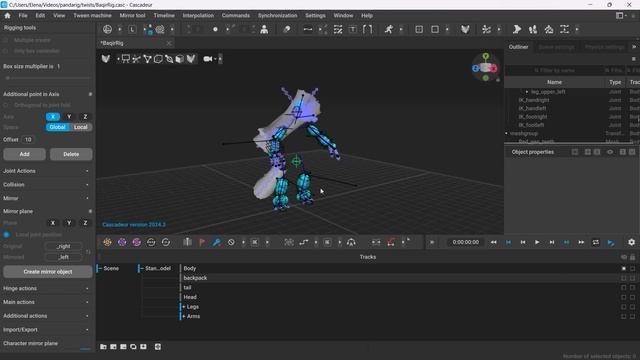Play the animation
This screenshot has height=360, width=640.
pyautogui.click(x=537, y=242)
